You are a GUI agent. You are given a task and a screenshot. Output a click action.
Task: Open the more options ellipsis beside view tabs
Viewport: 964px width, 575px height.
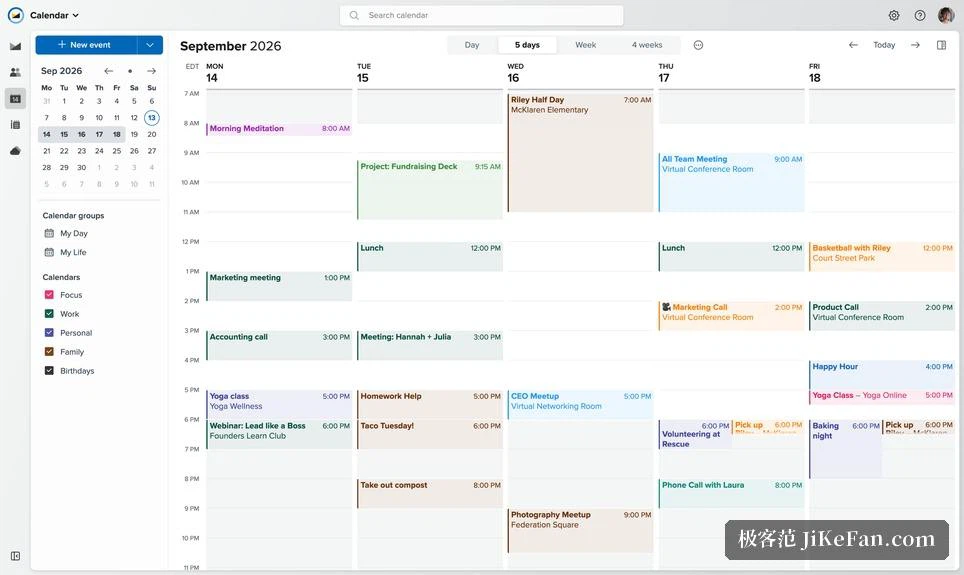click(698, 45)
